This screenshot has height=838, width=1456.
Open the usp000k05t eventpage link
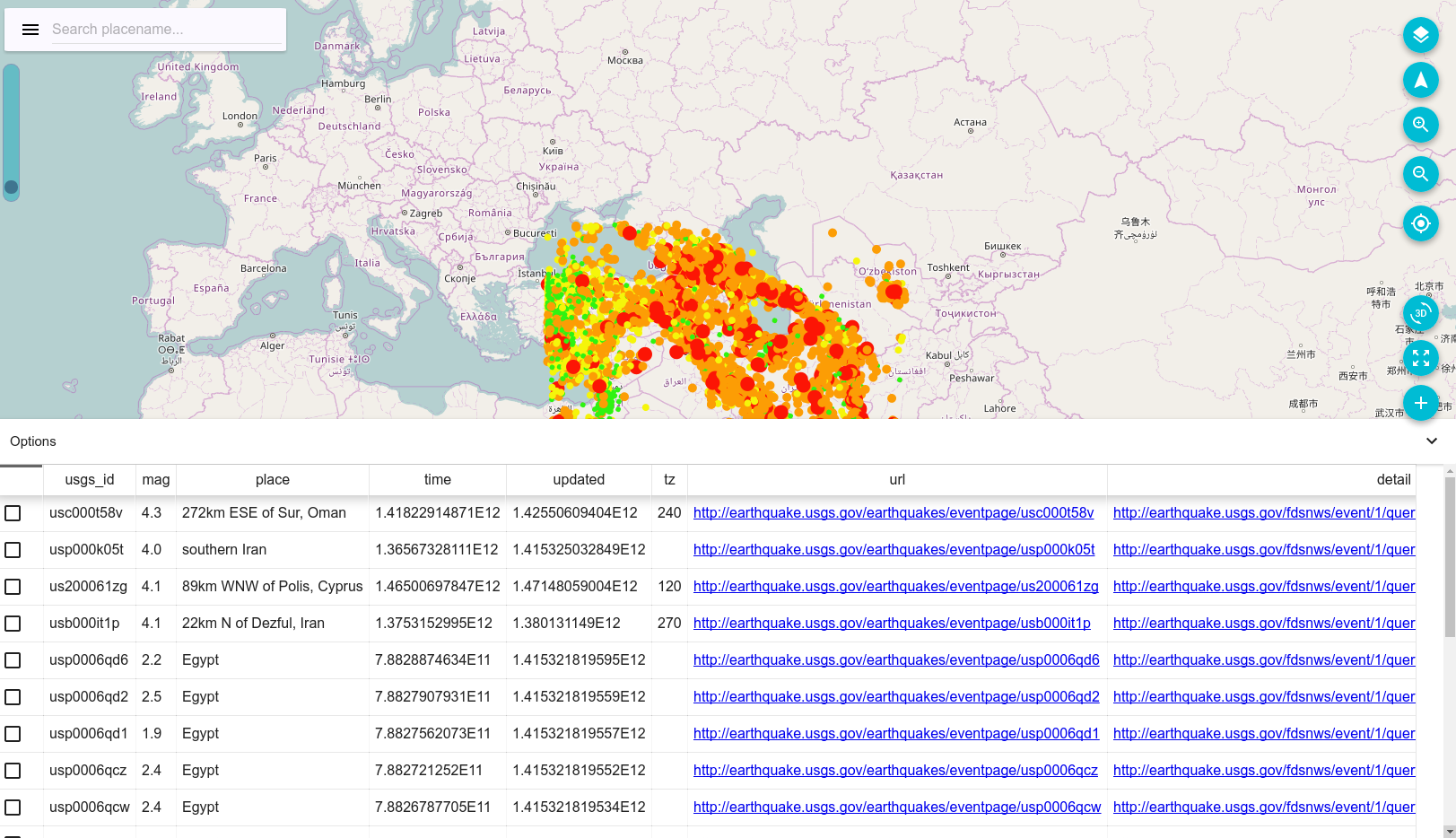pos(894,550)
